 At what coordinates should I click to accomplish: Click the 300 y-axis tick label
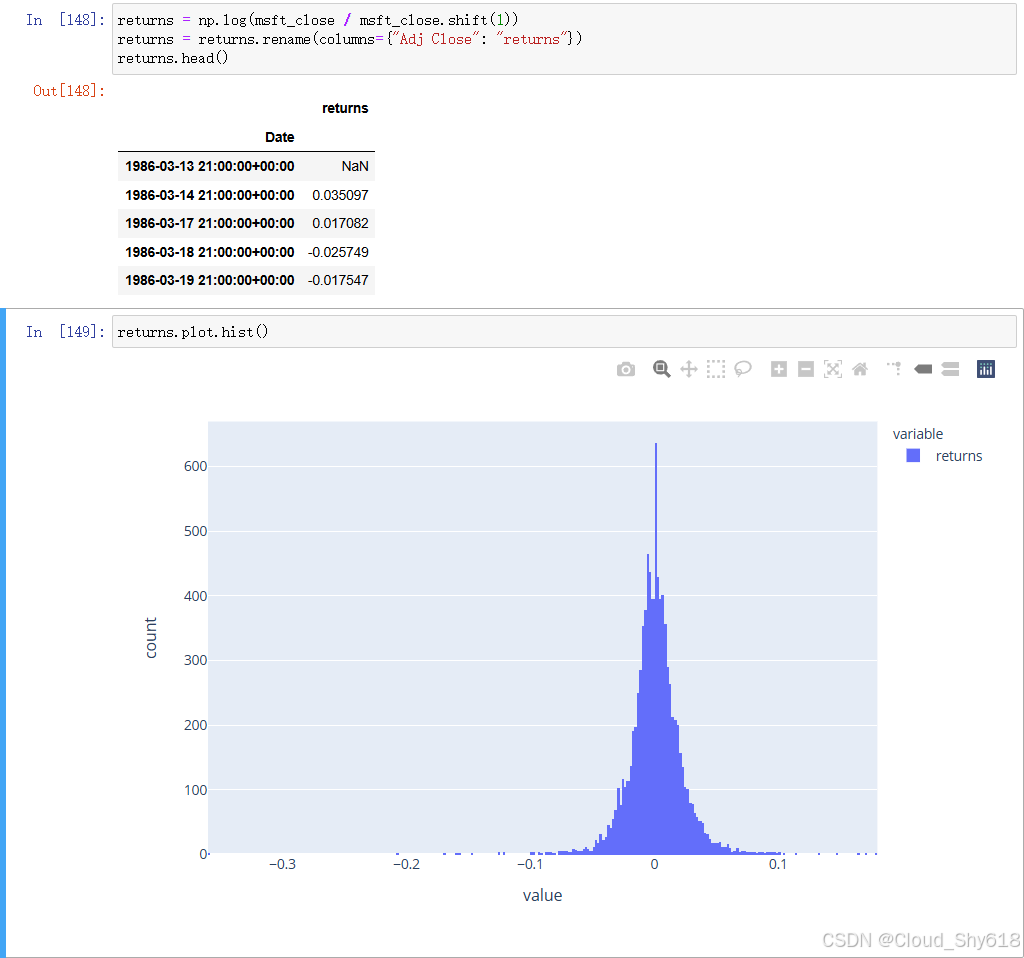(x=195, y=660)
